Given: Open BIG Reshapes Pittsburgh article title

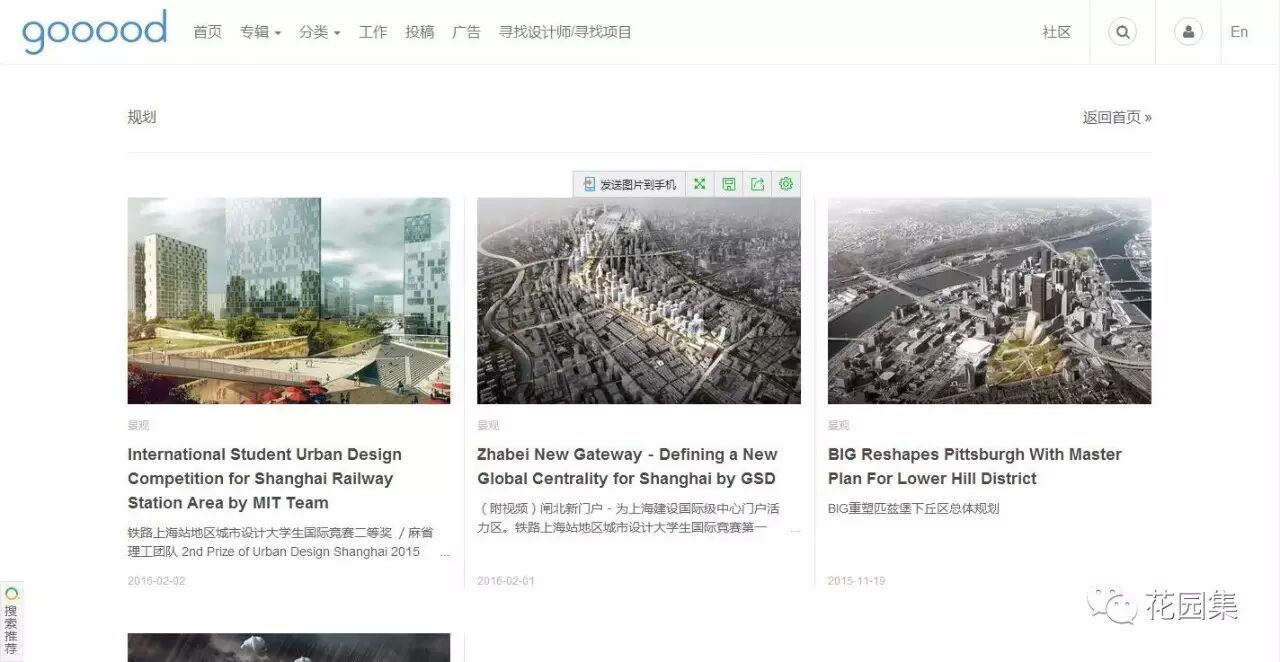Looking at the screenshot, I should [975, 466].
